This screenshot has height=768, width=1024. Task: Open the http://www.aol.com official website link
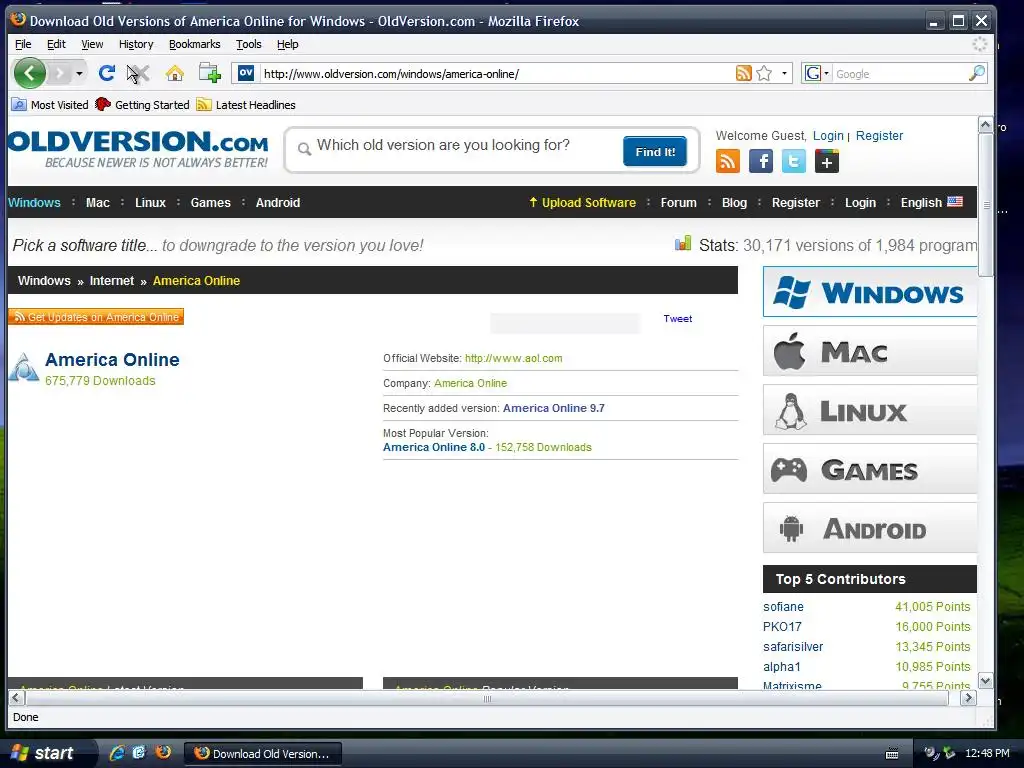513,359
